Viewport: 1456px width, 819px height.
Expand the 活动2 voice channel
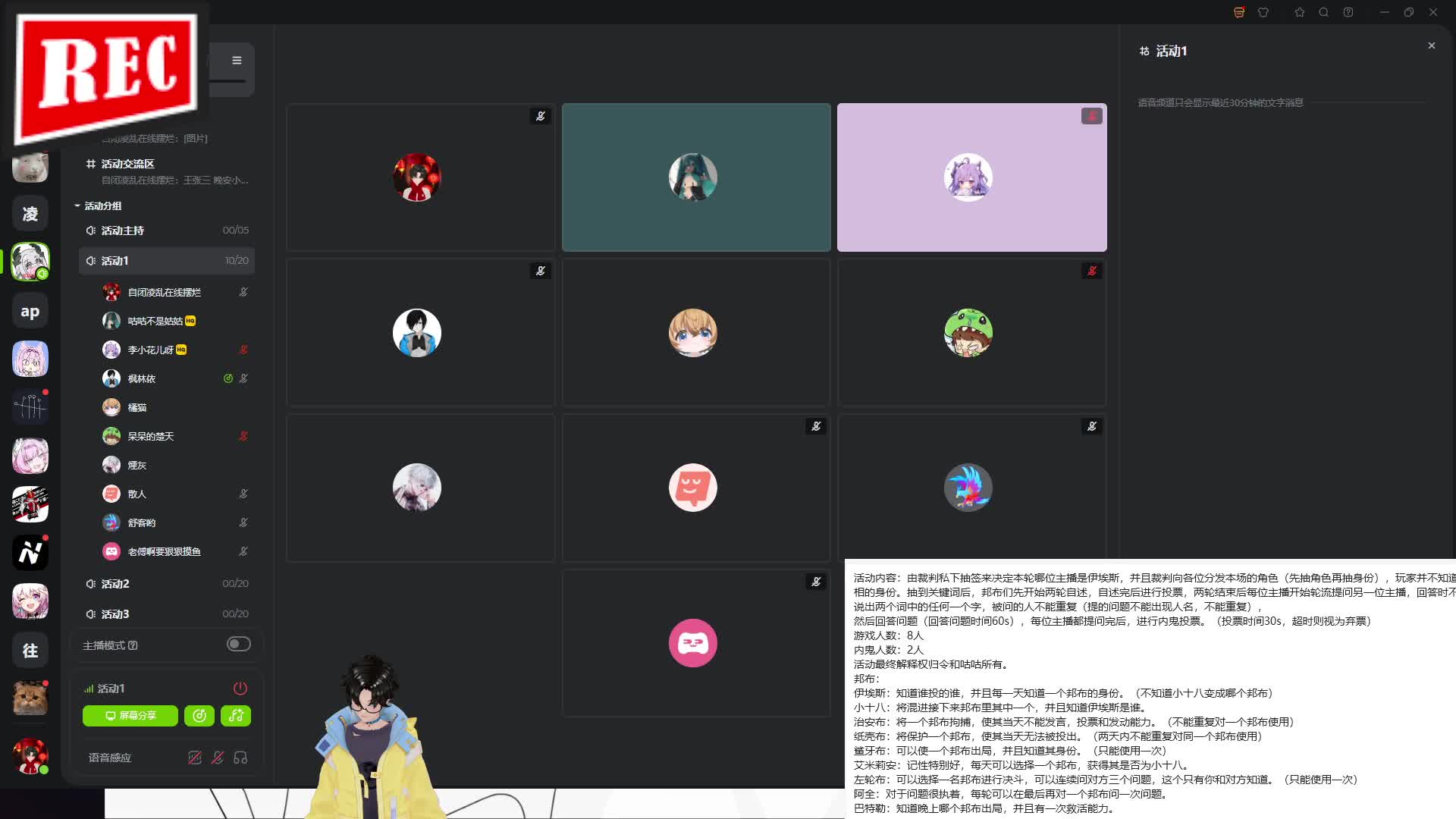pyautogui.click(x=115, y=584)
